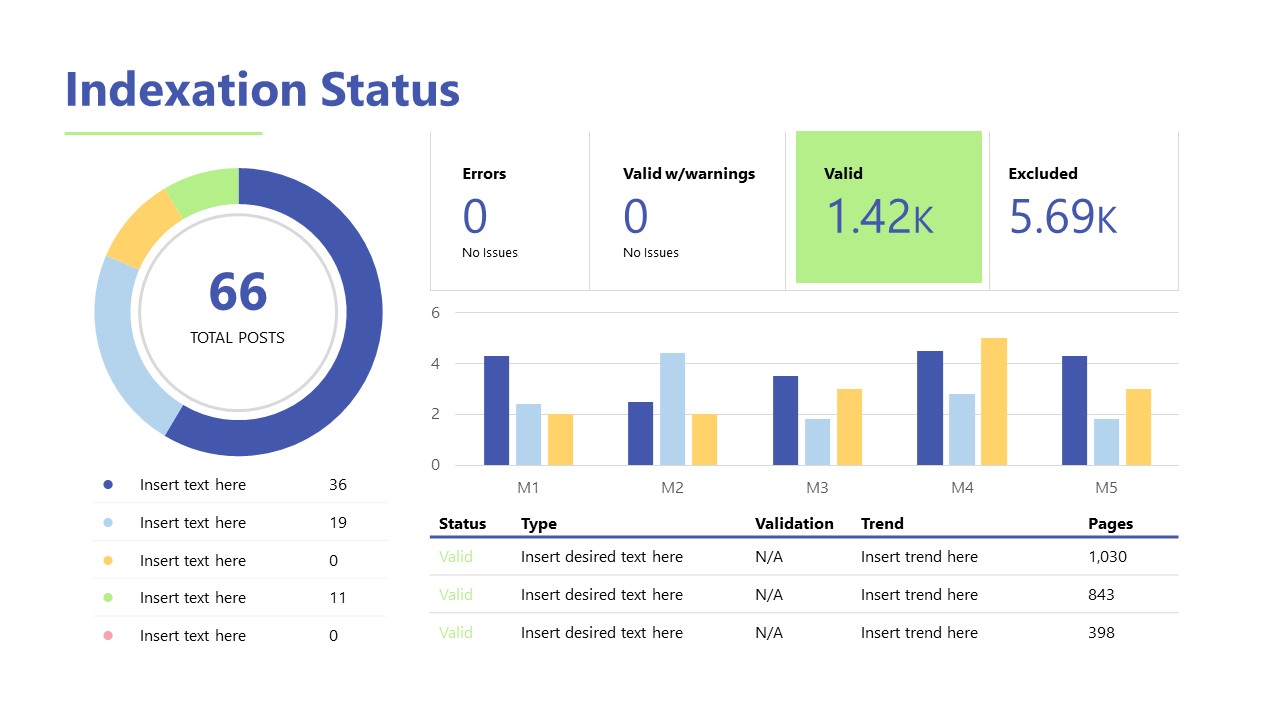
Task: Click the Valid status in the 398 row
Action: click(456, 633)
